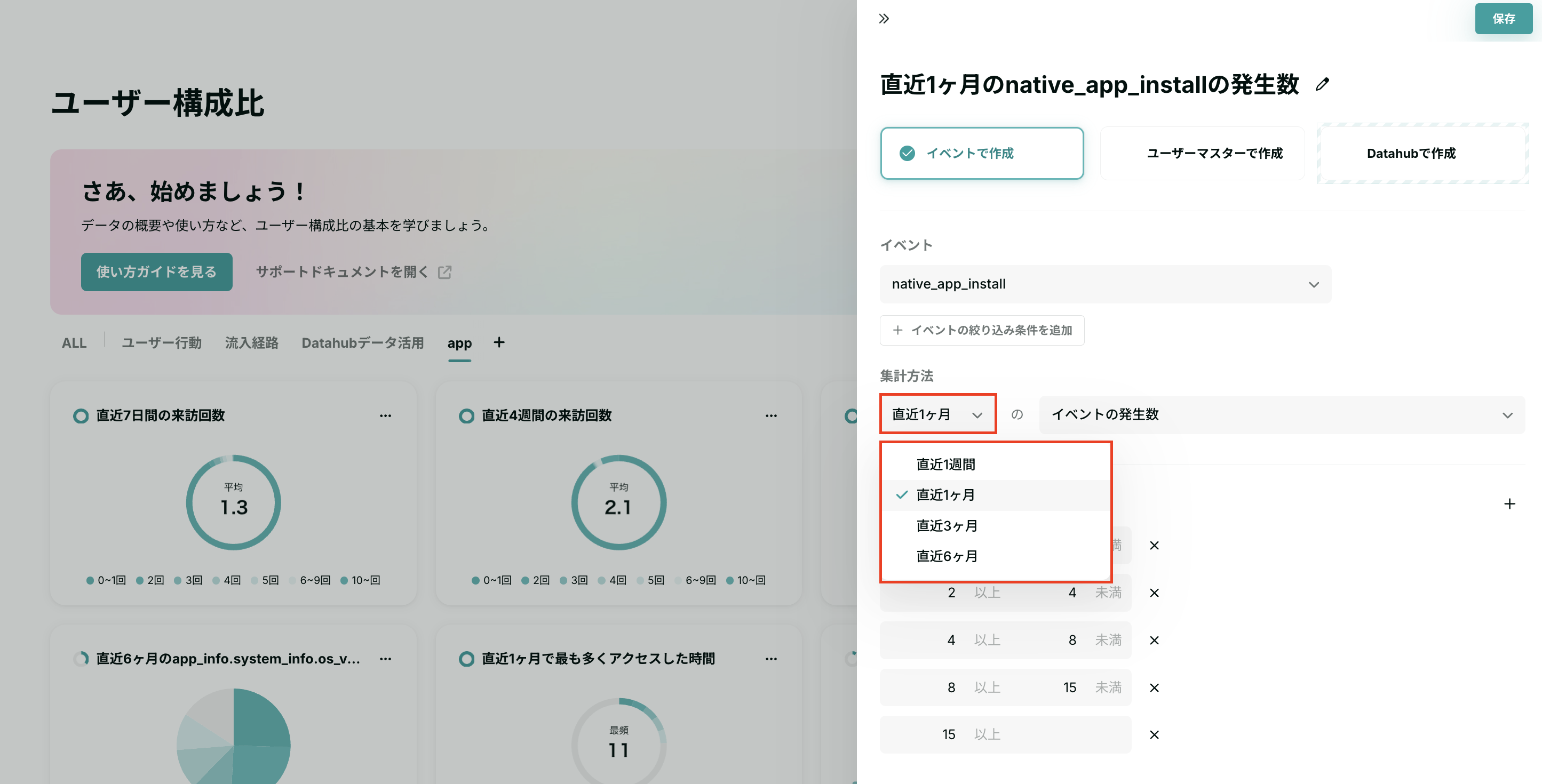This screenshot has width=1542, height=784.
Task: Click the 平均 1.3 donut chart
Action: coord(234,502)
